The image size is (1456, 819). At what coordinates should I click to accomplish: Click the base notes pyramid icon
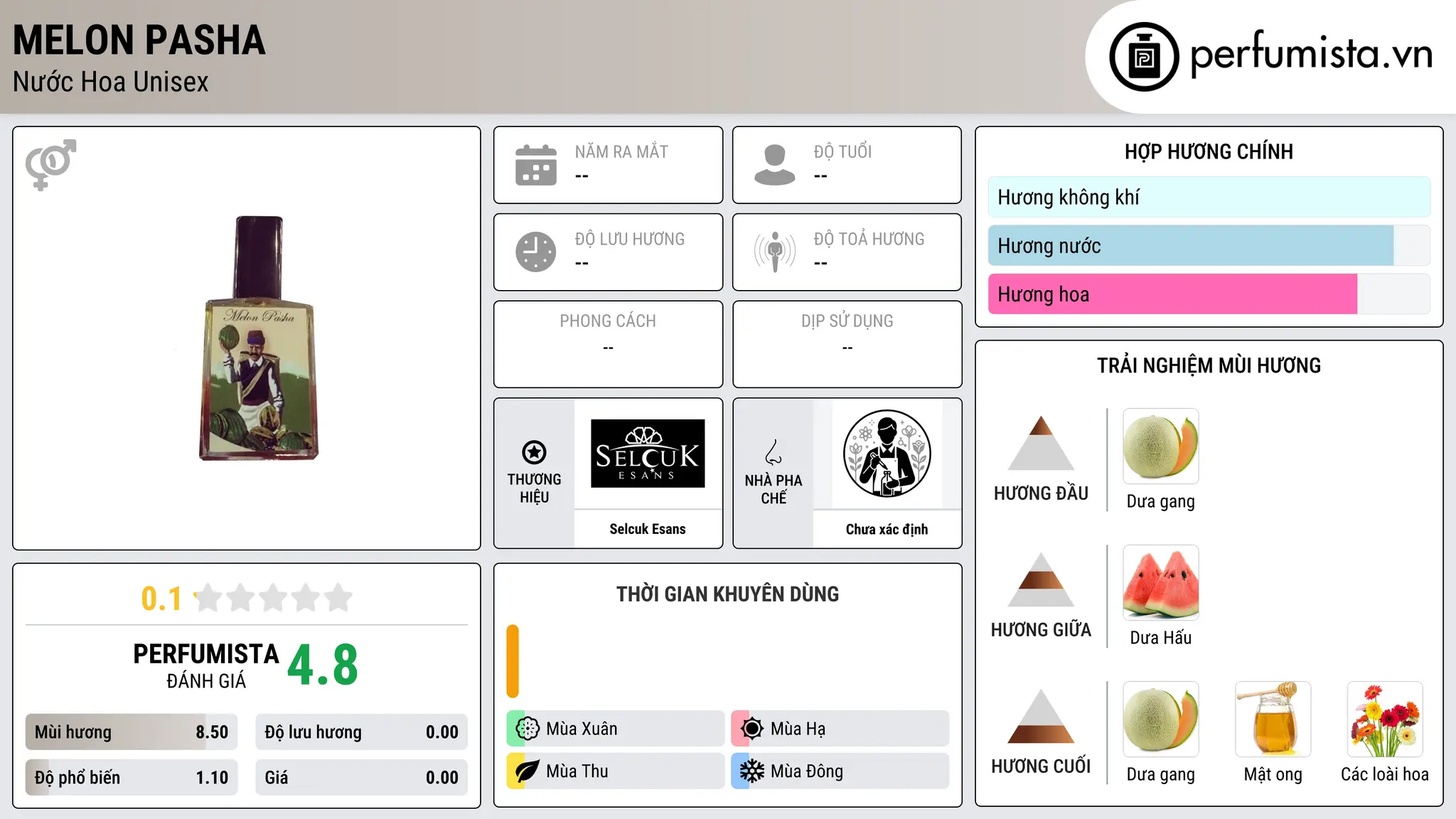point(1041,716)
